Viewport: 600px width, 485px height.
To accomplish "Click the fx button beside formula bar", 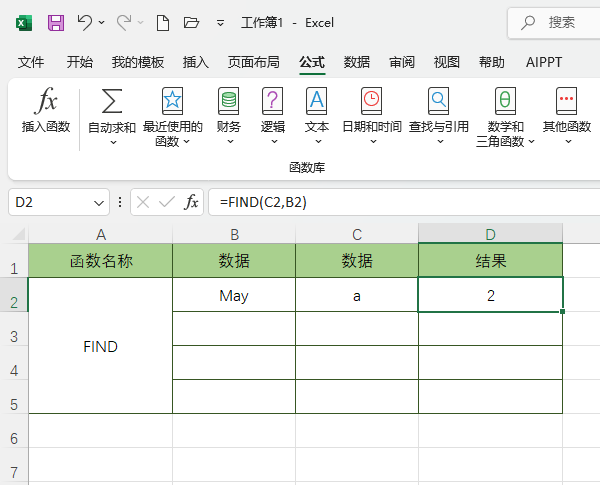I will (191, 202).
